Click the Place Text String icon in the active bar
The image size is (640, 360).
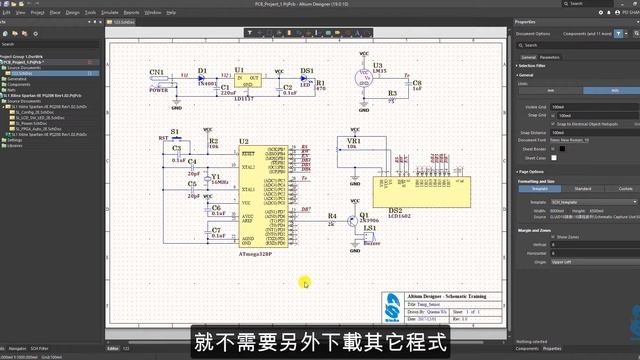click(x=358, y=33)
